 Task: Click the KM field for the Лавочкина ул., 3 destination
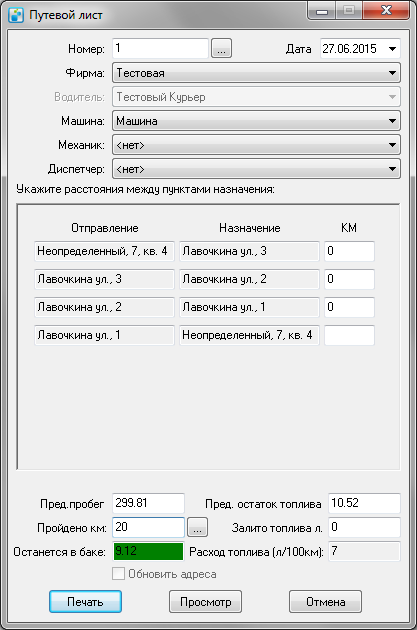(349, 251)
